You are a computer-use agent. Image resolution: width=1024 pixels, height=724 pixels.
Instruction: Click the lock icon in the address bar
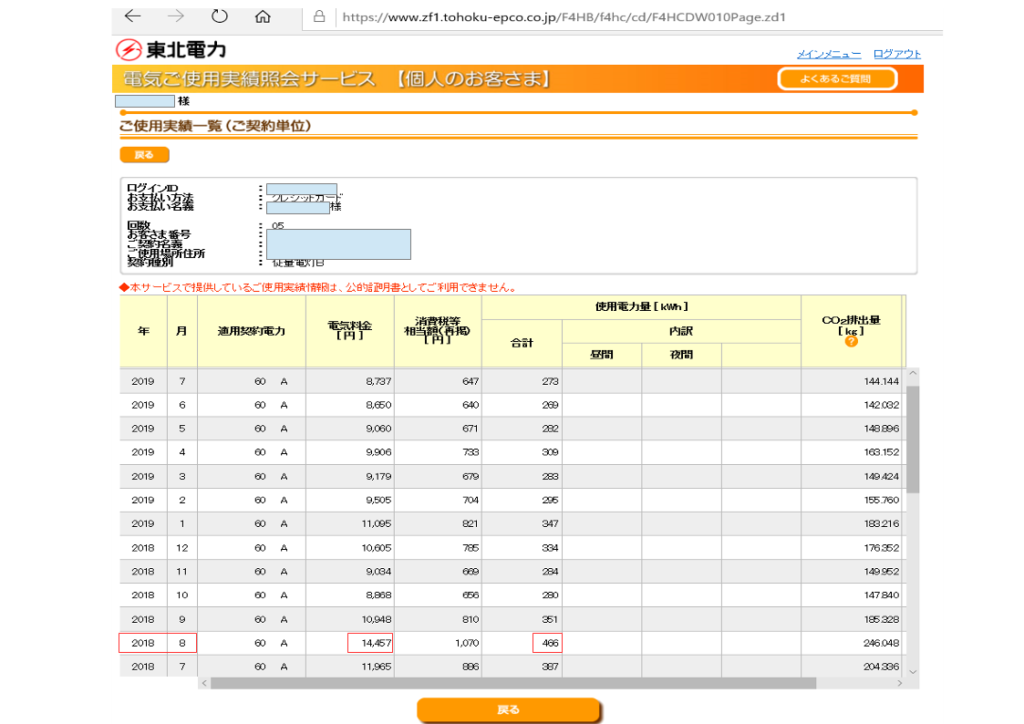click(320, 17)
